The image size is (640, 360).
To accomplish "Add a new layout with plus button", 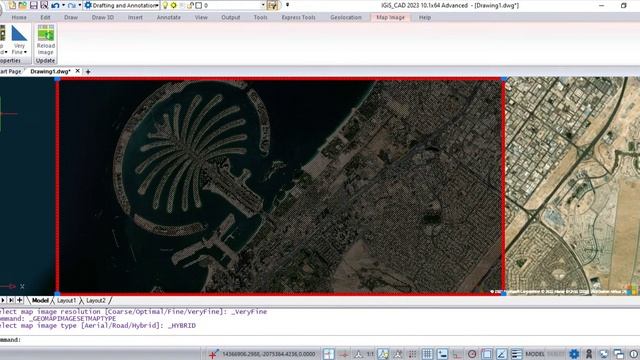I will click(x=20, y=300).
